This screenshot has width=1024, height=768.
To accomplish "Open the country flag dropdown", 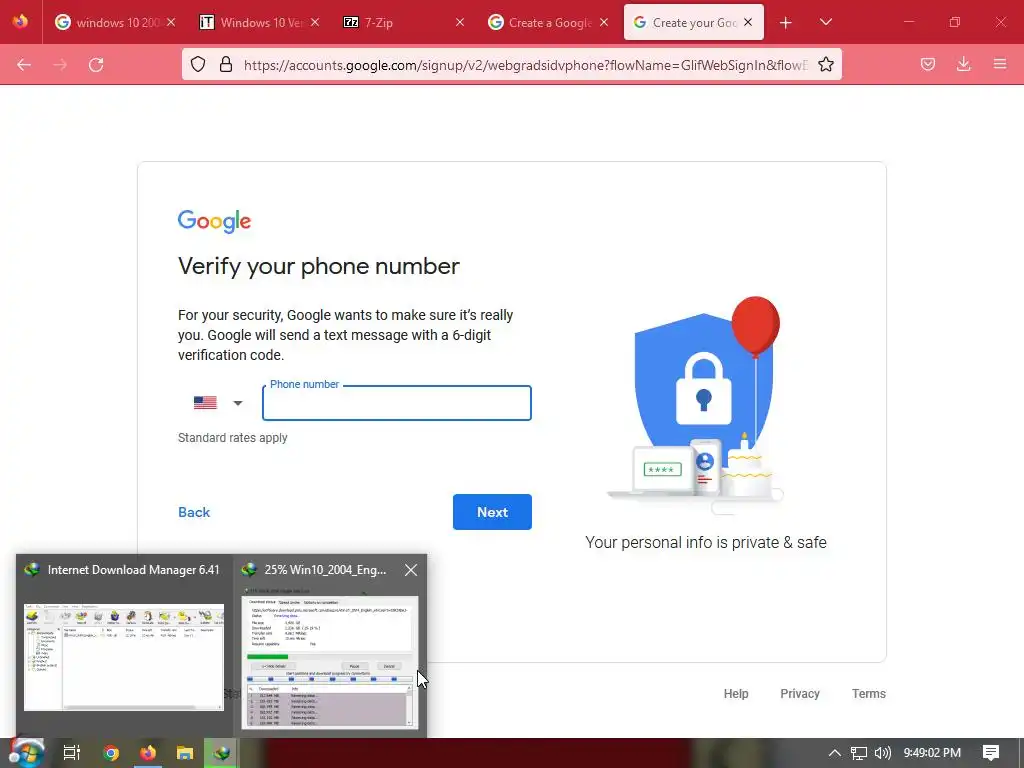I will click(x=217, y=403).
